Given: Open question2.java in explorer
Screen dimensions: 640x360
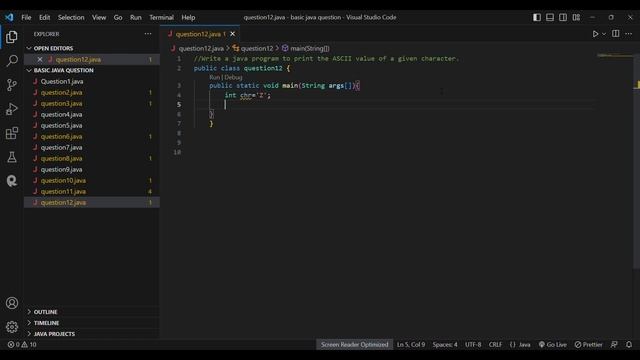Looking at the screenshot, I should point(91,92).
